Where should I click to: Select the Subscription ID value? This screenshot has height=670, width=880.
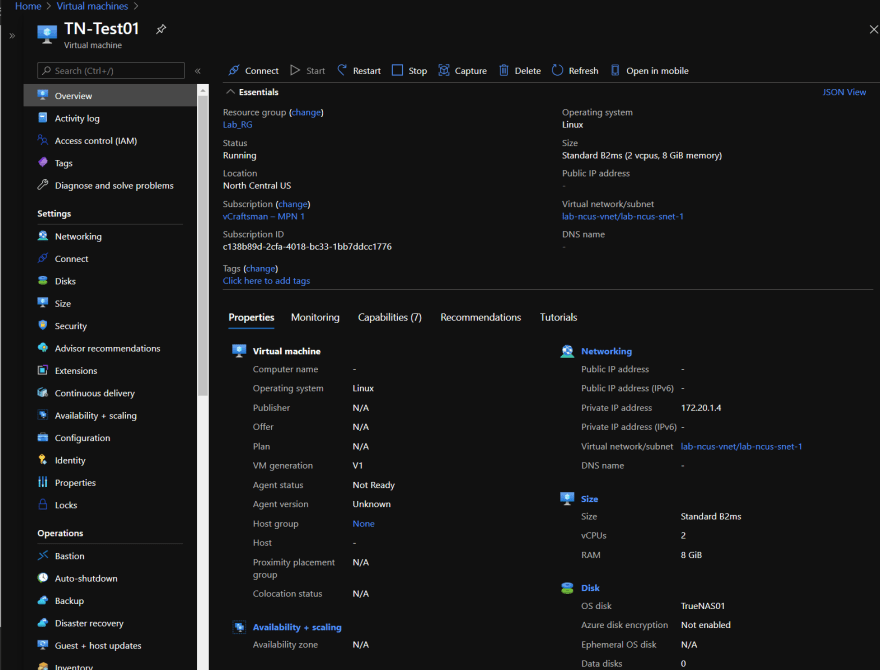pyautogui.click(x=307, y=247)
